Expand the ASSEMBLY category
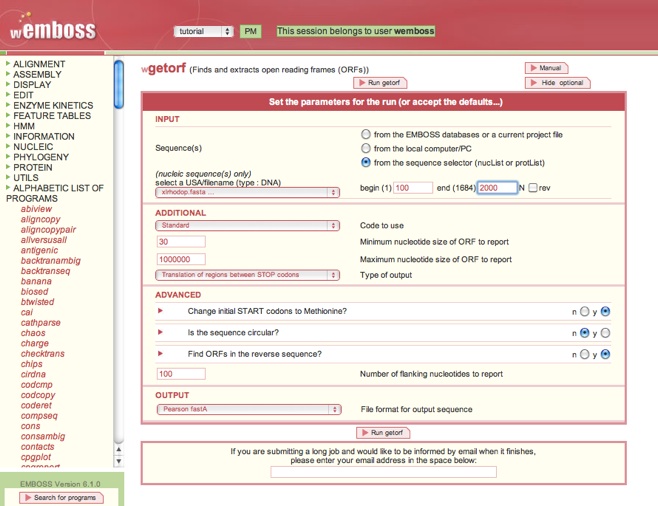 (37, 74)
